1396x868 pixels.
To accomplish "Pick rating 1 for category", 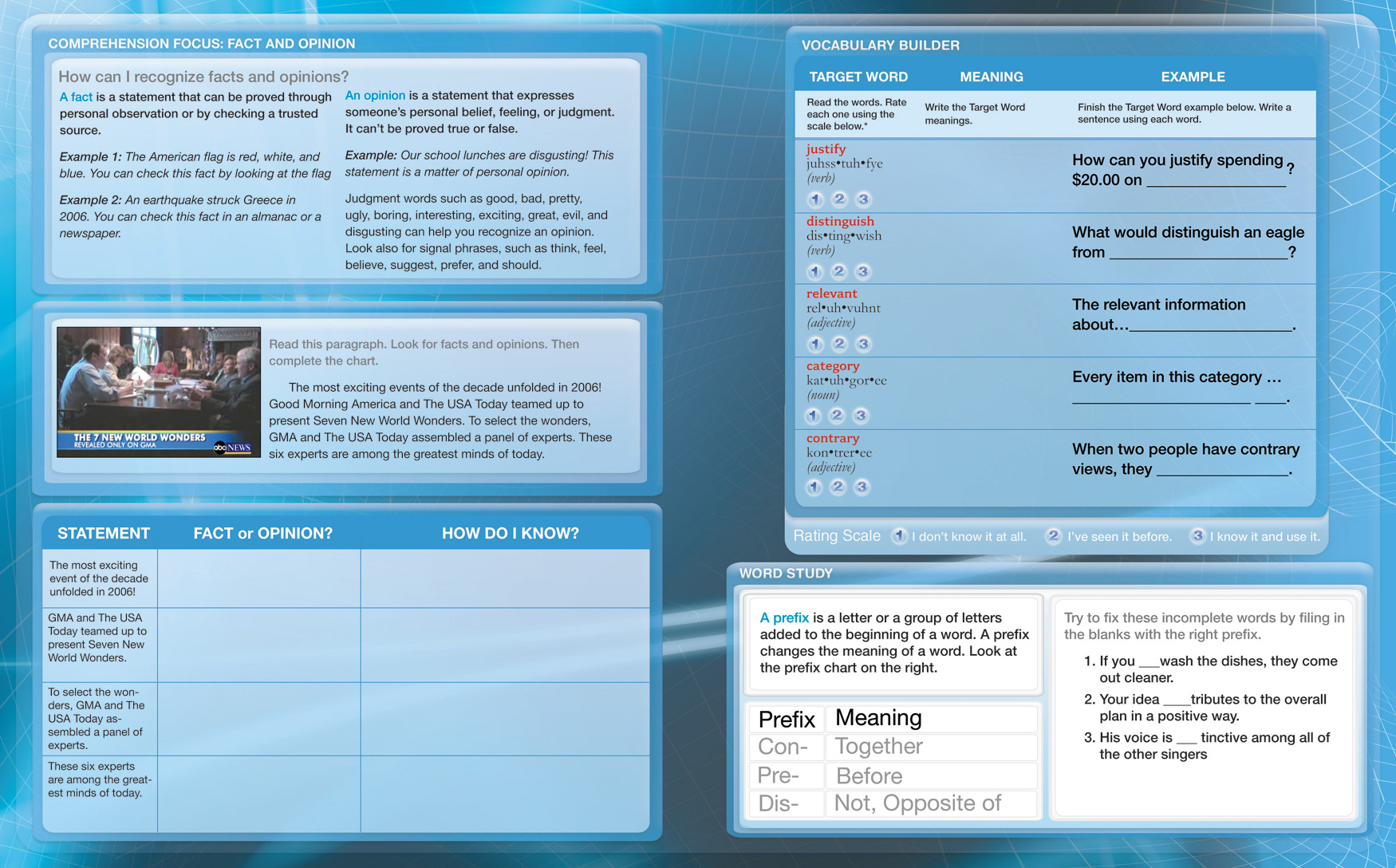I will tap(814, 416).
